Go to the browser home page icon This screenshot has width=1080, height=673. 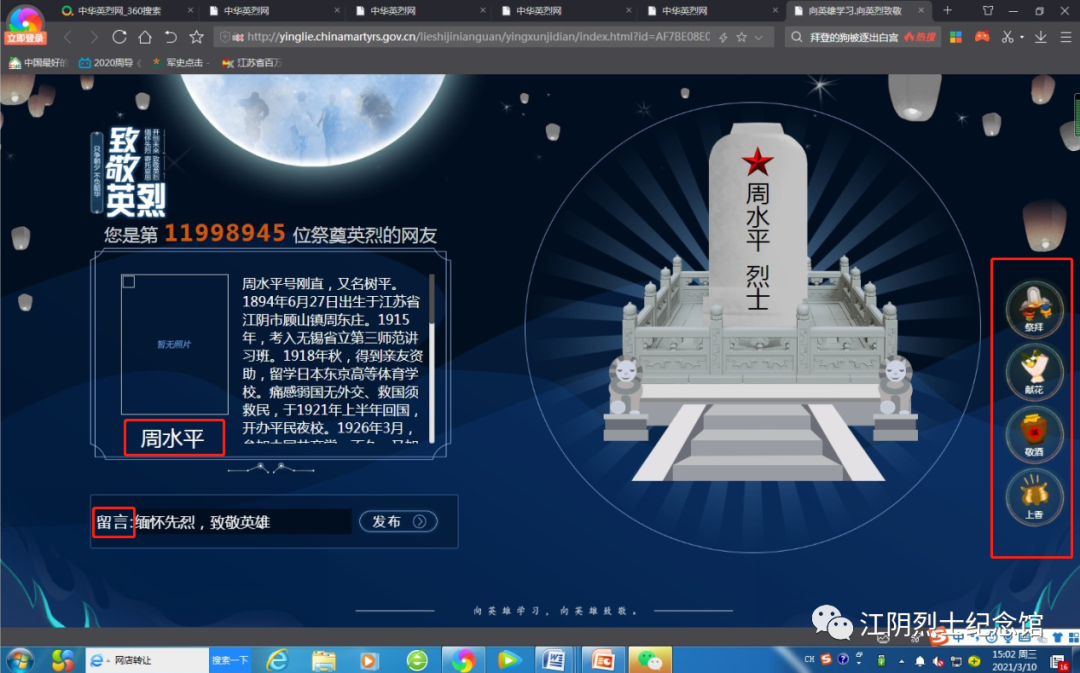pyautogui.click(x=145, y=37)
